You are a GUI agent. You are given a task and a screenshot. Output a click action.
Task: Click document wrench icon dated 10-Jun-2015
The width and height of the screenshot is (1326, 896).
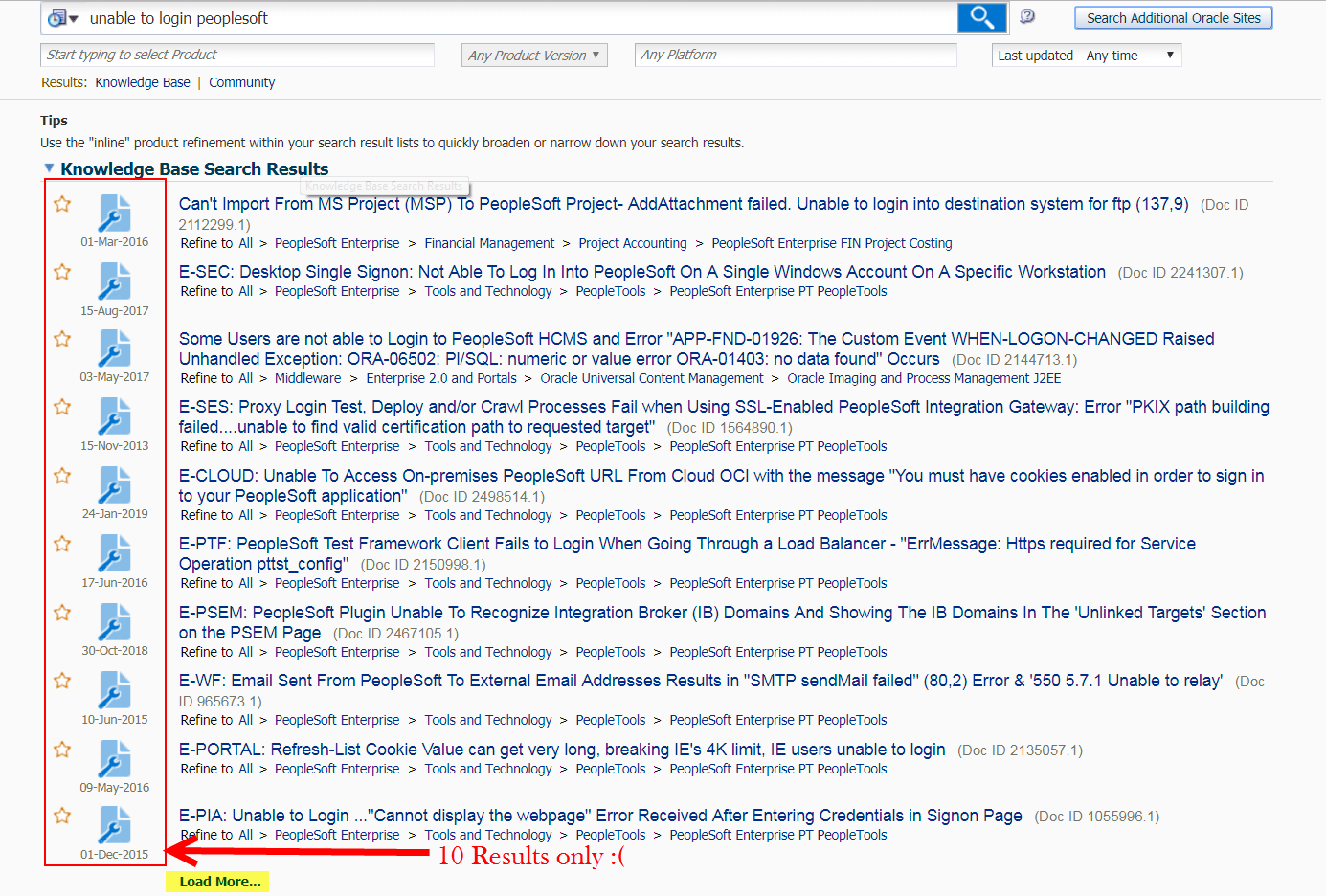tap(114, 690)
